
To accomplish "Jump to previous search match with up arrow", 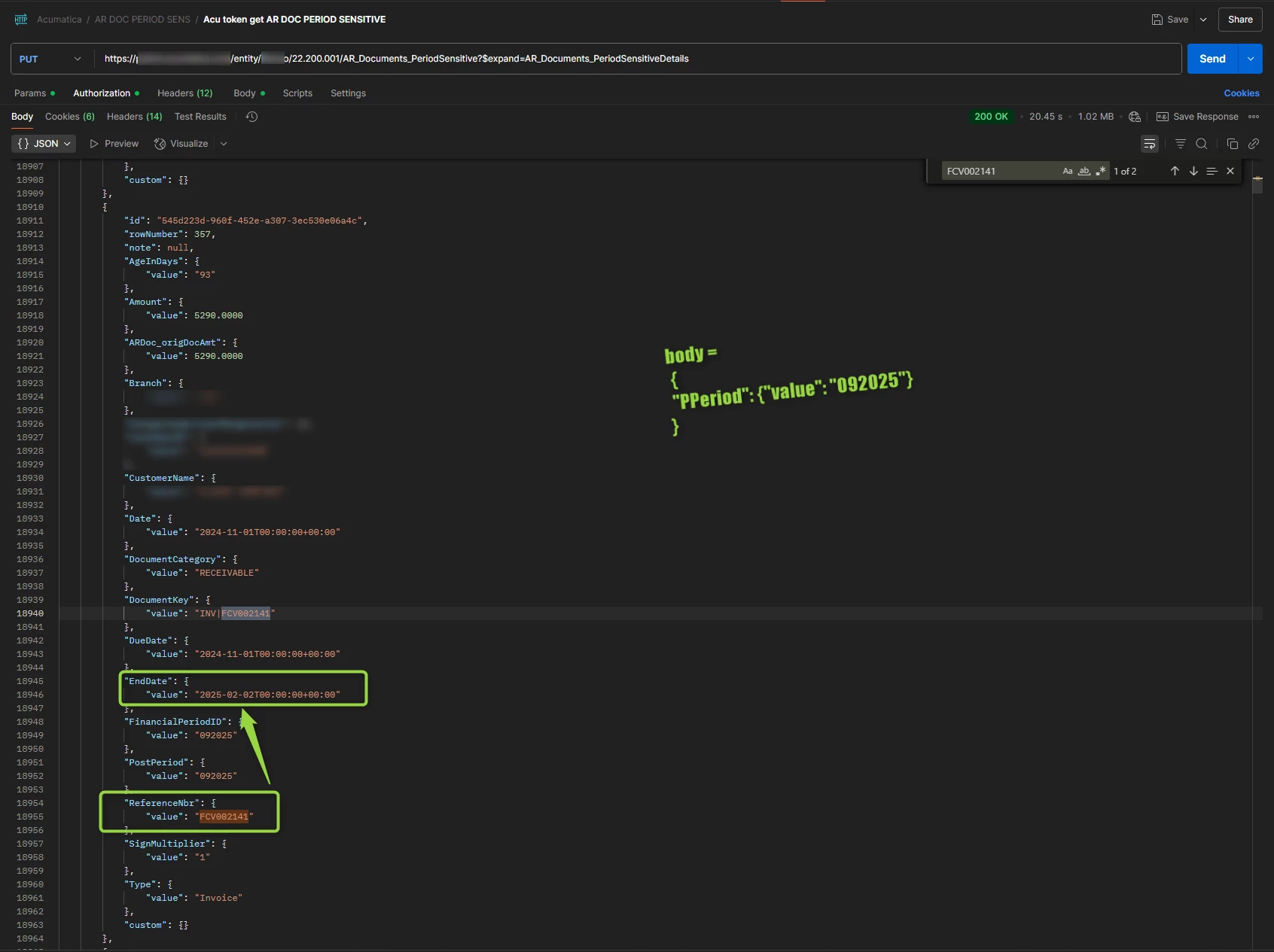I will click(x=1175, y=171).
